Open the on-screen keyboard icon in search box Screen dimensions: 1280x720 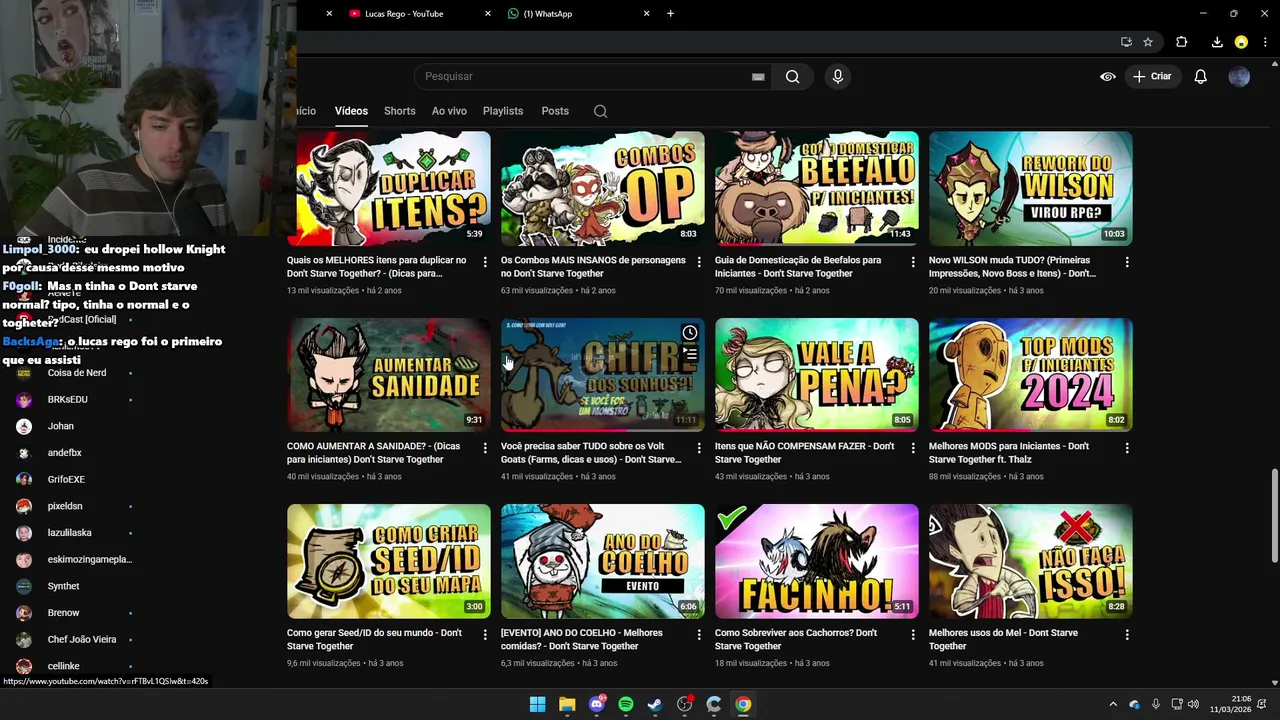(758, 77)
